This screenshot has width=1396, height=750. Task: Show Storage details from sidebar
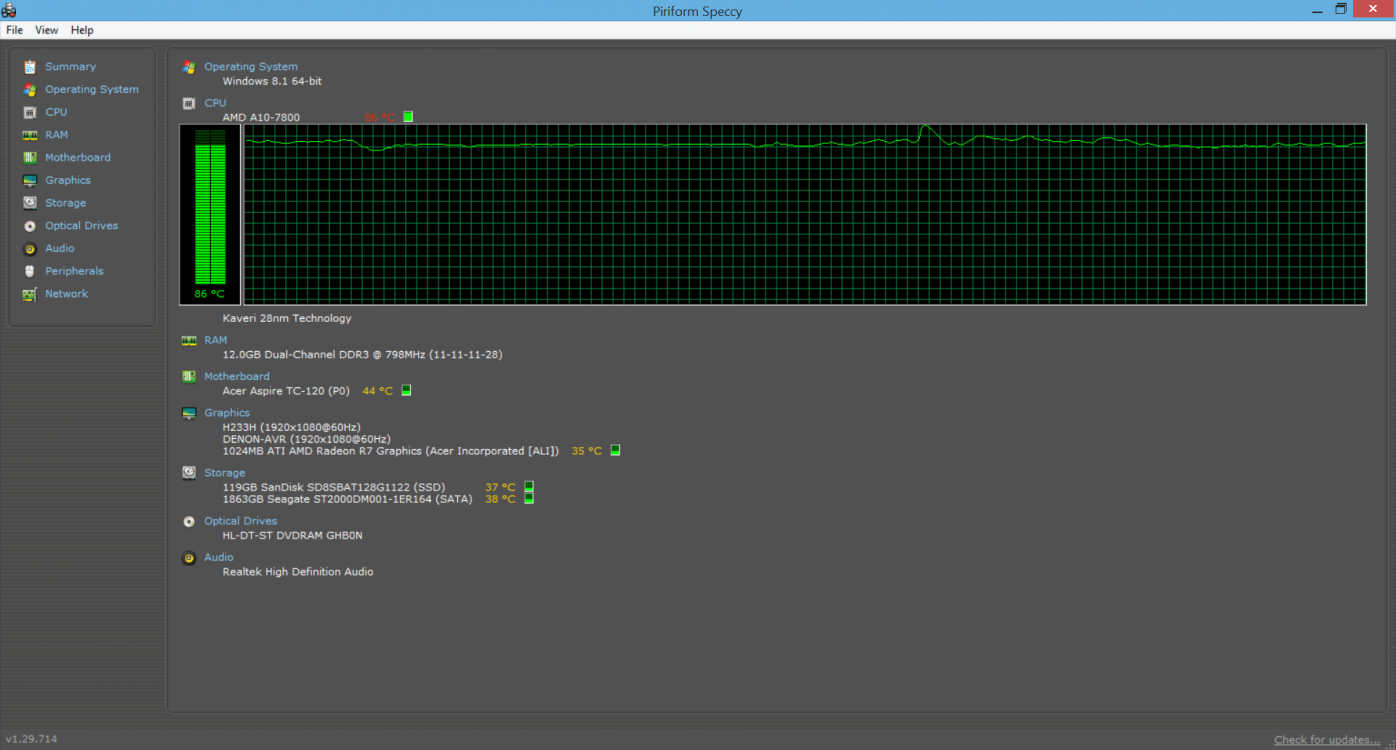click(66, 203)
